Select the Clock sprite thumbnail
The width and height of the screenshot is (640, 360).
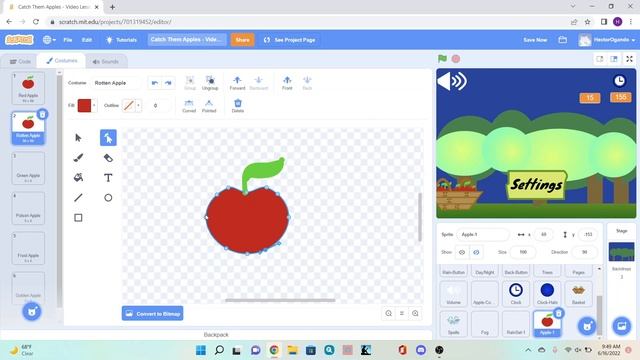(516, 293)
